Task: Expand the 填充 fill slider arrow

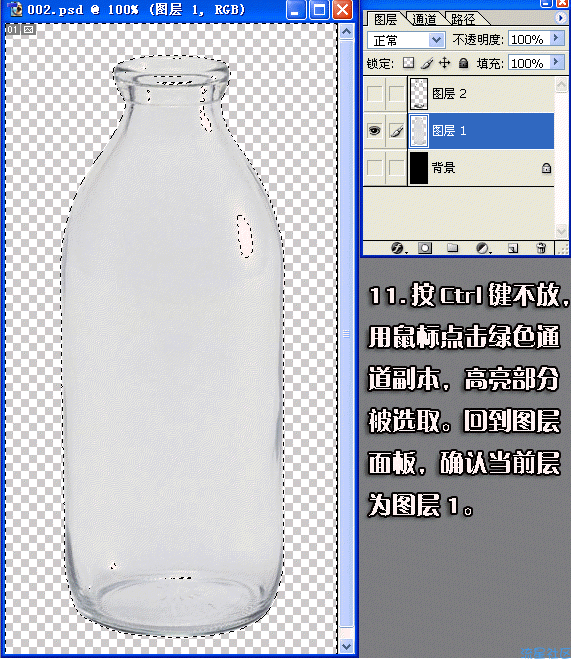Action: click(x=557, y=63)
